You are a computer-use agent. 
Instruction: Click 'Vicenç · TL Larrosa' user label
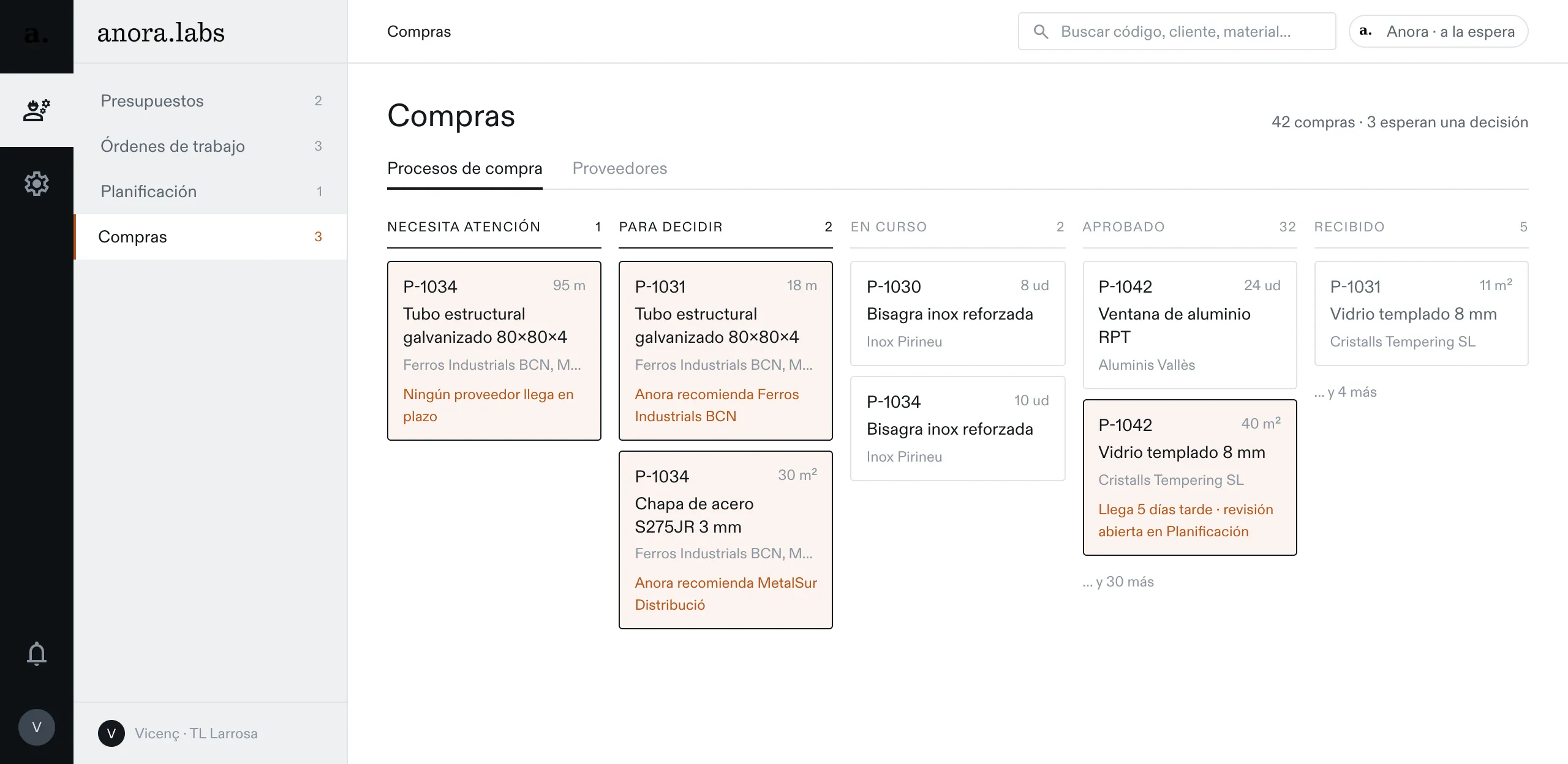point(196,733)
